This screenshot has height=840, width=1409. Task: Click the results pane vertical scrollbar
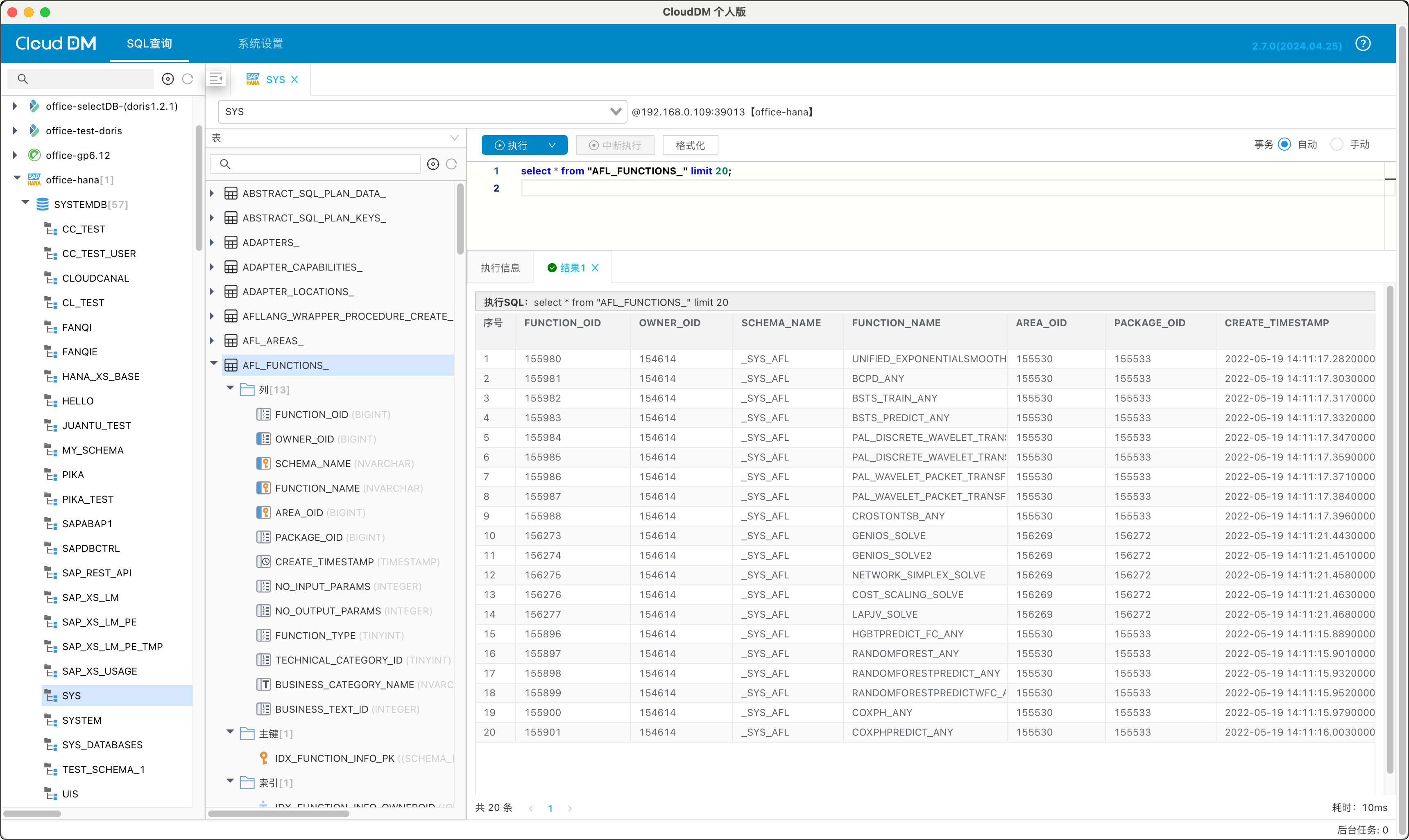pyautogui.click(x=1390, y=529)
